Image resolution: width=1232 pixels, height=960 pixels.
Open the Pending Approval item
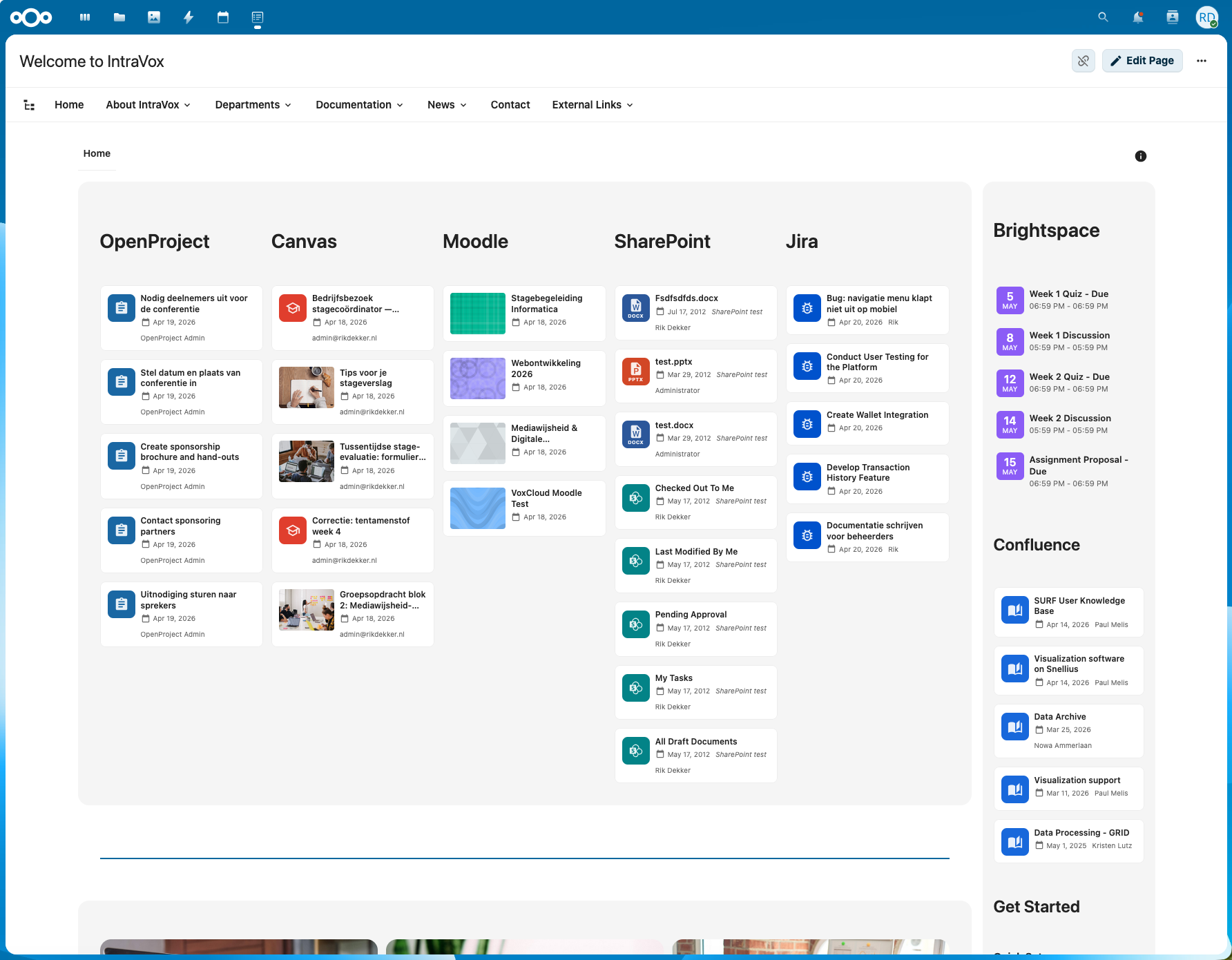695,629
